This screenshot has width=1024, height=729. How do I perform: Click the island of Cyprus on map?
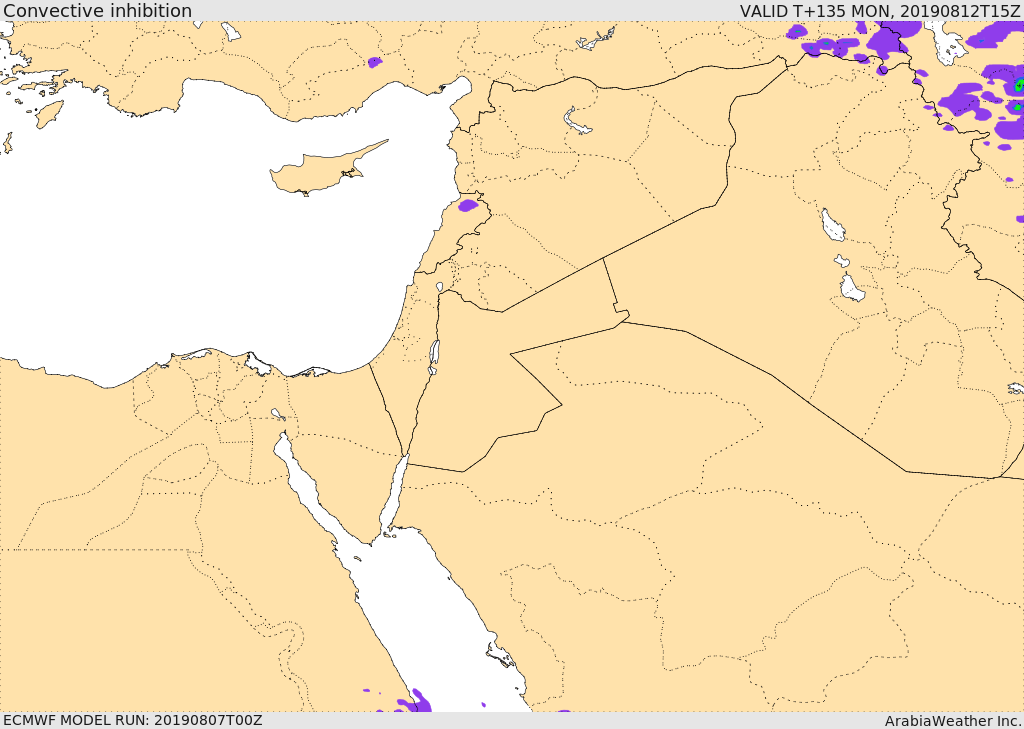pos(325,171)
